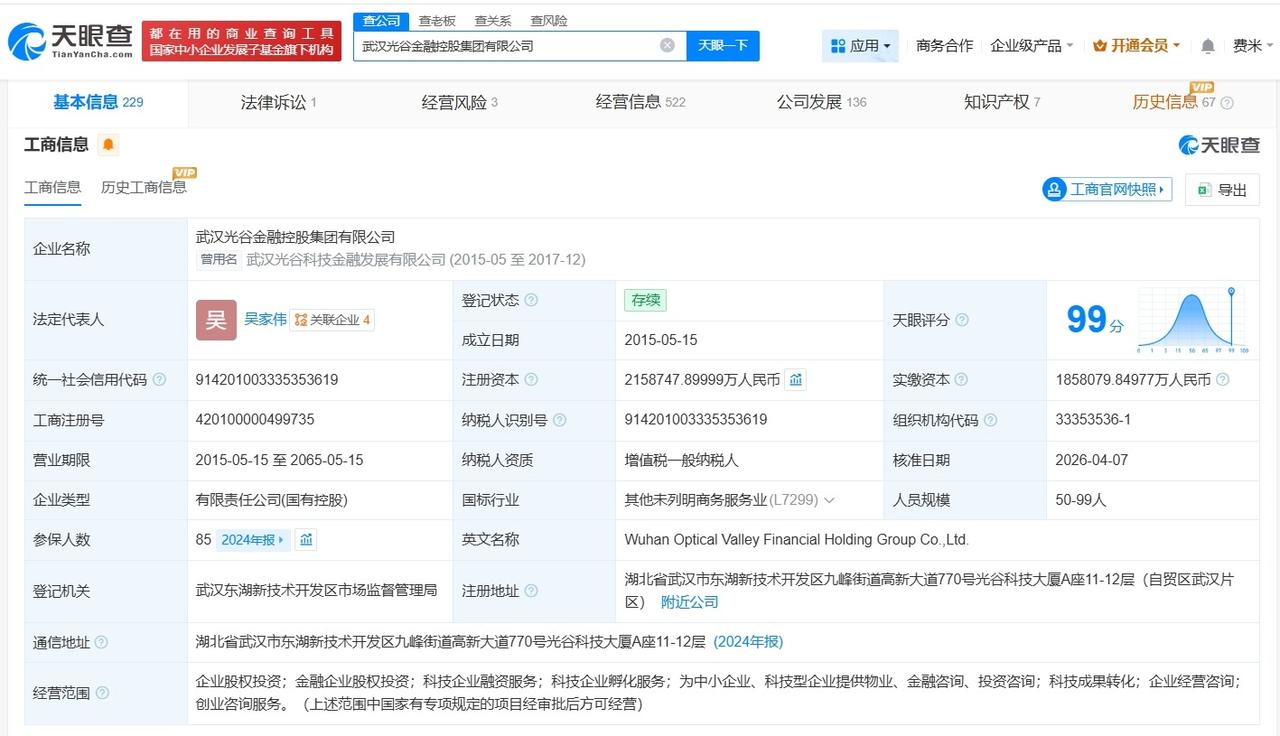Click registration authority 武汉东湖新技术开发区市场监督管理局
Viewport: 1280px width, 736px height.
pos(317,591)
